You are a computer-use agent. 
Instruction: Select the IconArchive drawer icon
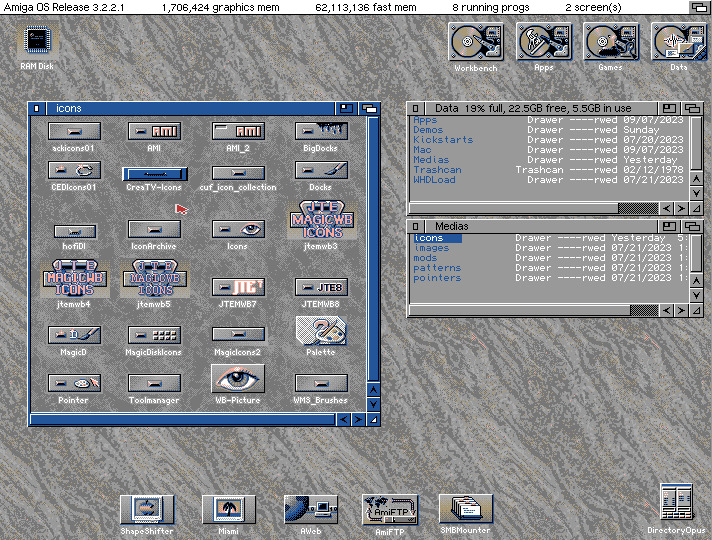pyautogui.click(x=154, y=230)
